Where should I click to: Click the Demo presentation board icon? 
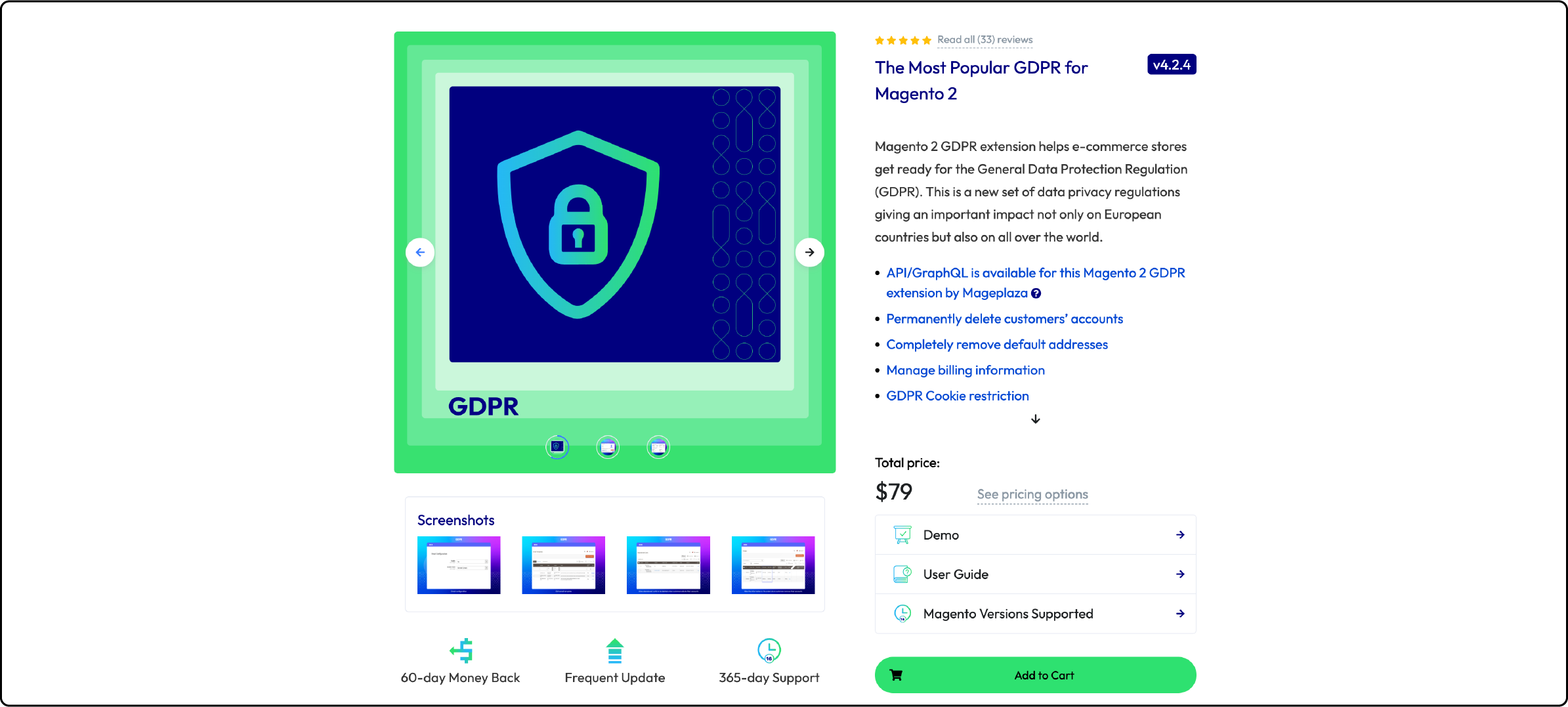click(902, 535)
